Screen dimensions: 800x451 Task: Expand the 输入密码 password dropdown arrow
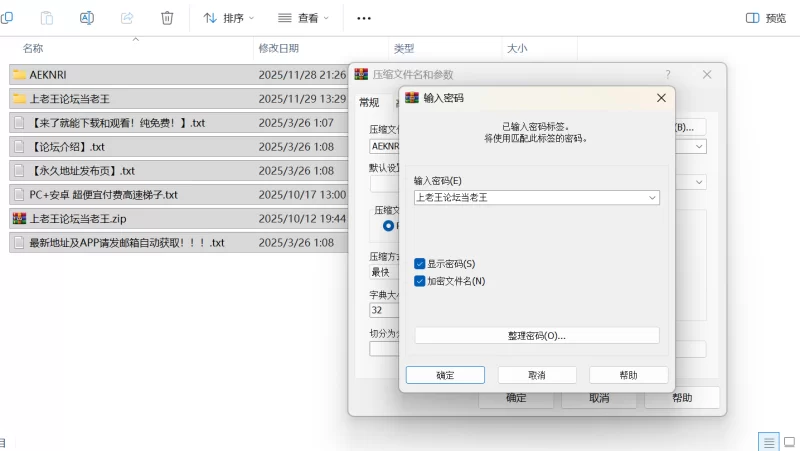point(653,198)
